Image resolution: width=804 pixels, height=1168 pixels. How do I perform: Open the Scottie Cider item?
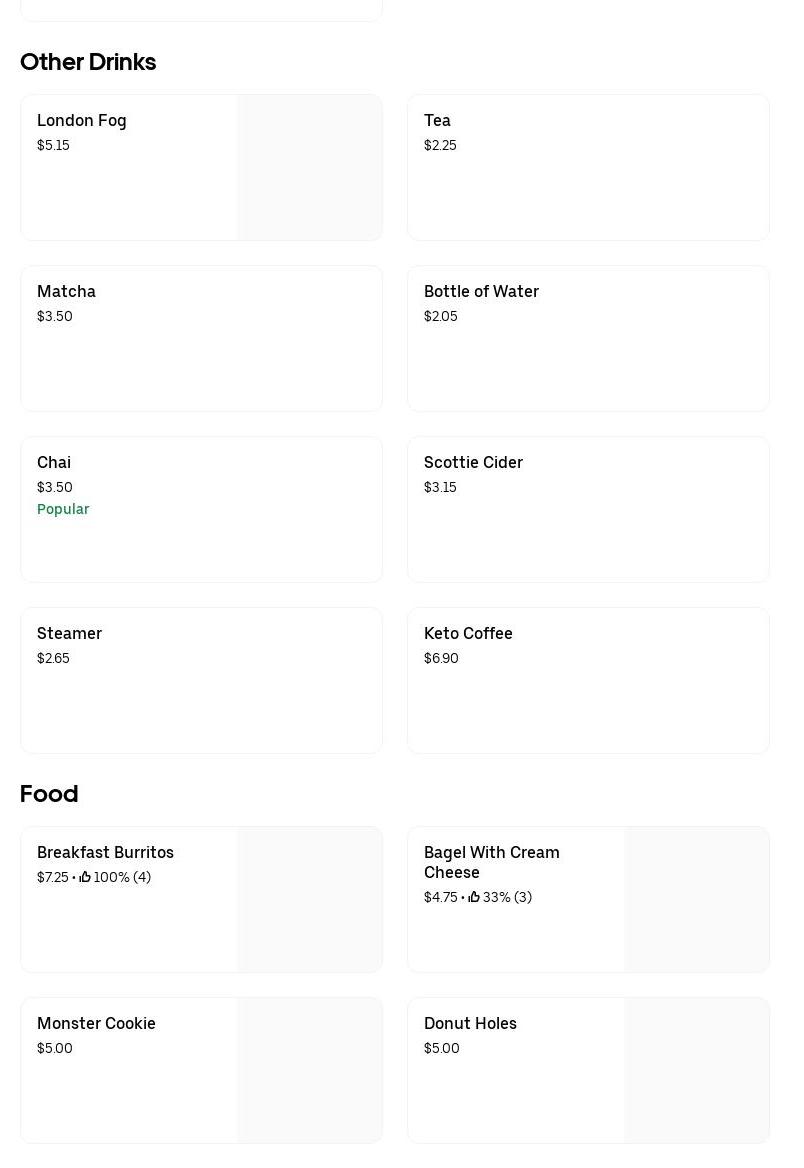tap(473, 462)
